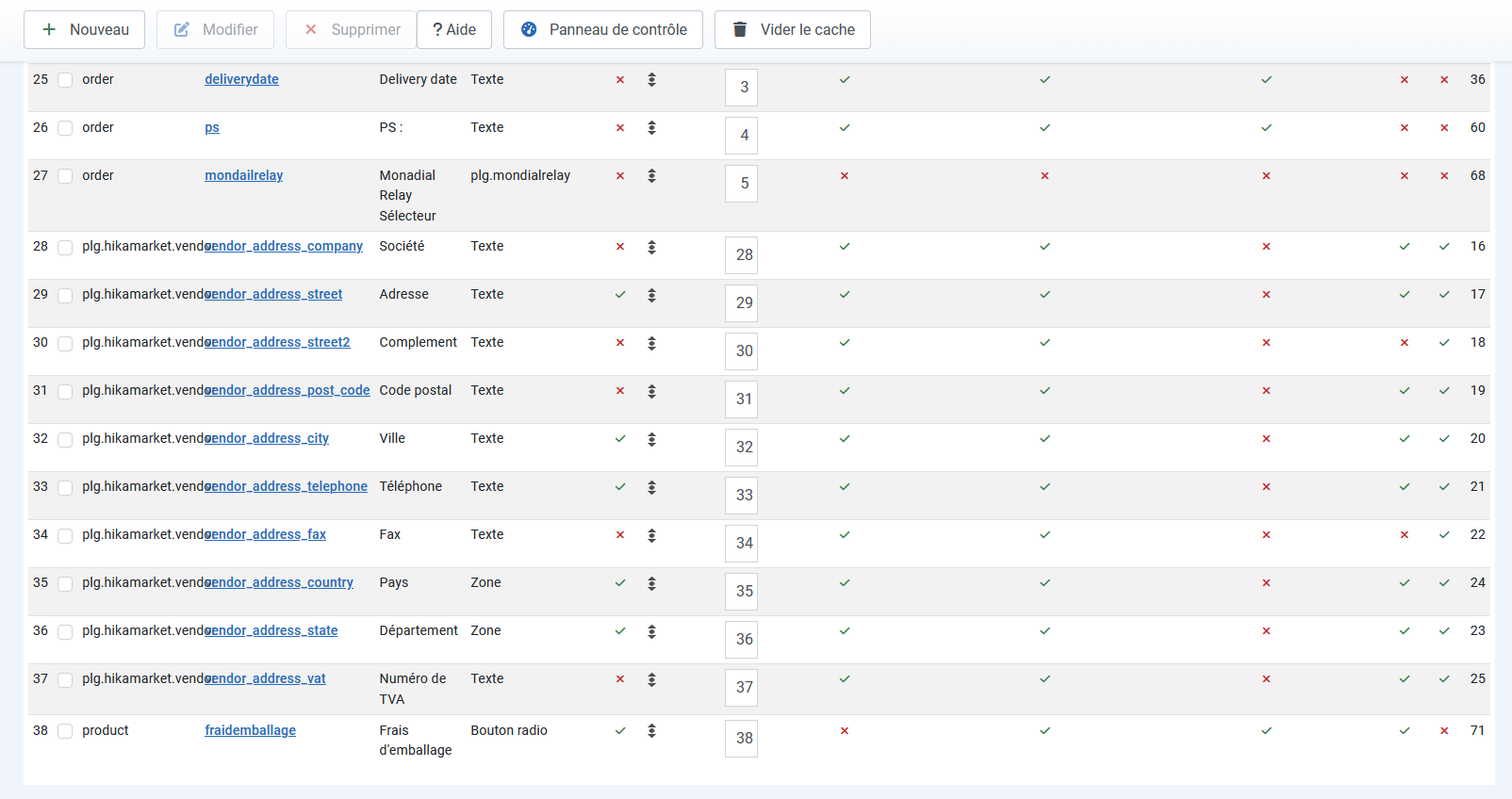Click the order input for vendor_address_country
1512x799 pixels.
pos(742,592)
